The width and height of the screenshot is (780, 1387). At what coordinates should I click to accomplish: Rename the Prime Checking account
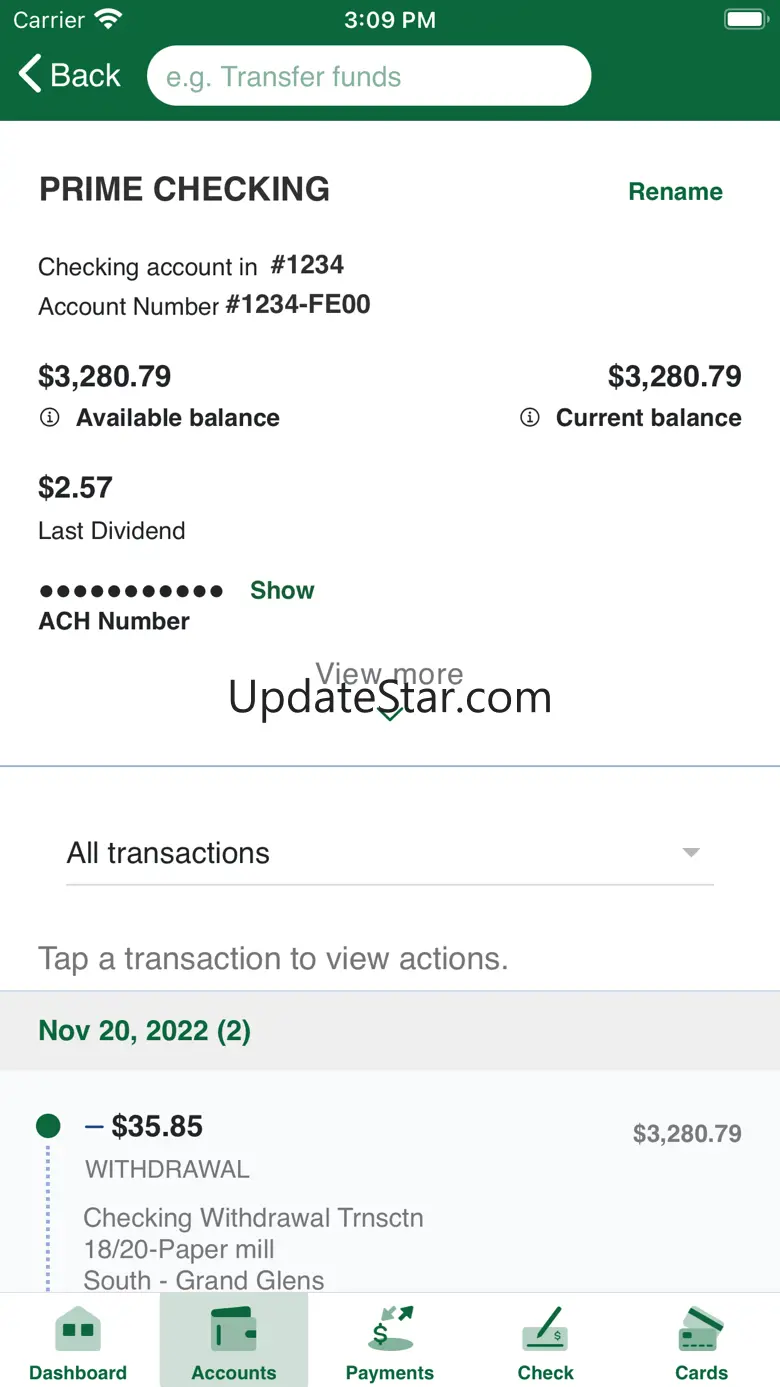[675, 192]
